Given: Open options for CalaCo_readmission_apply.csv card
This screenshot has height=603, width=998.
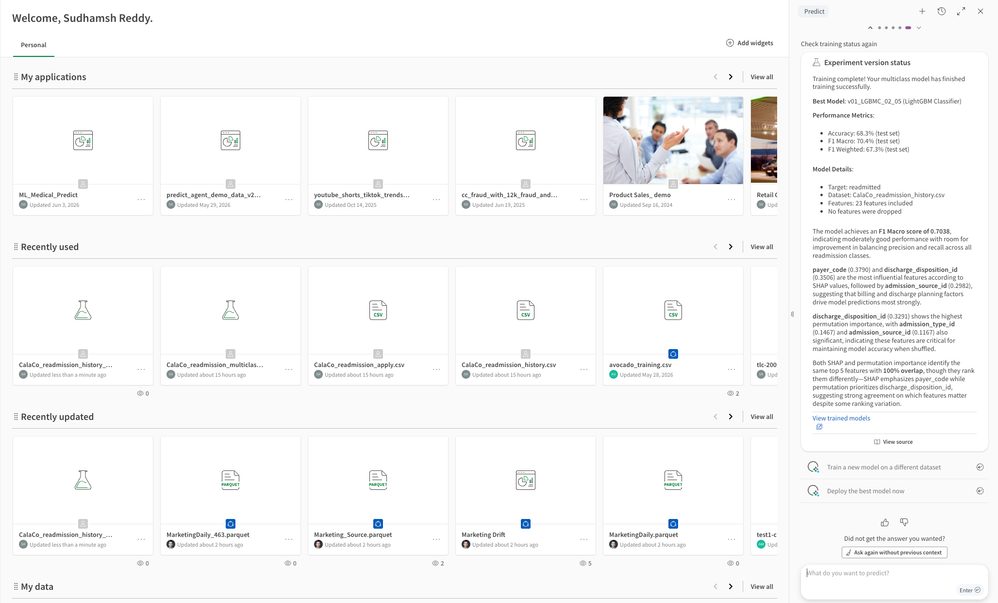Looking at the screenshot, I should (437, 370).
